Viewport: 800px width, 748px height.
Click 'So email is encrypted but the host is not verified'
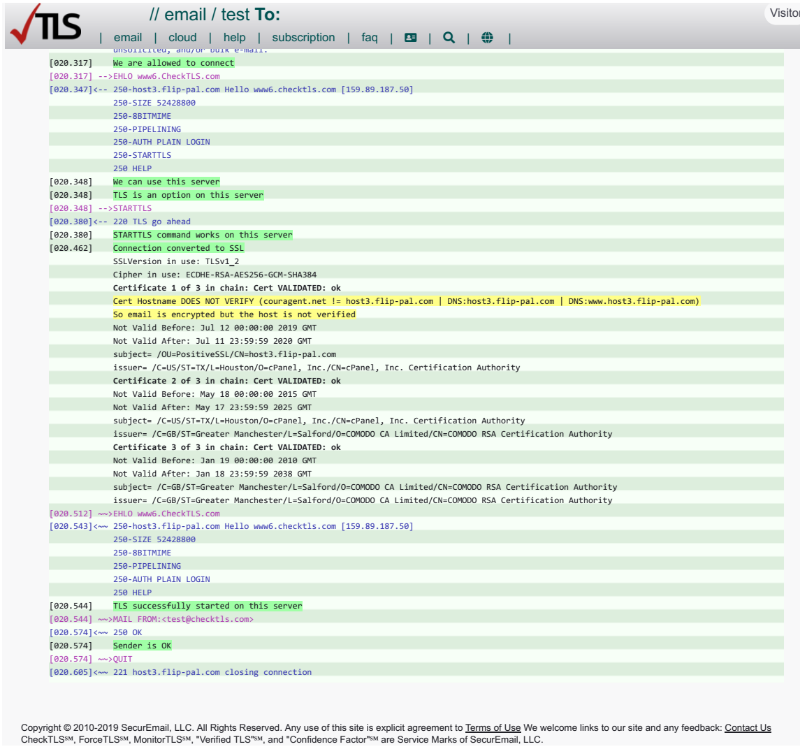tap(234, 314)
